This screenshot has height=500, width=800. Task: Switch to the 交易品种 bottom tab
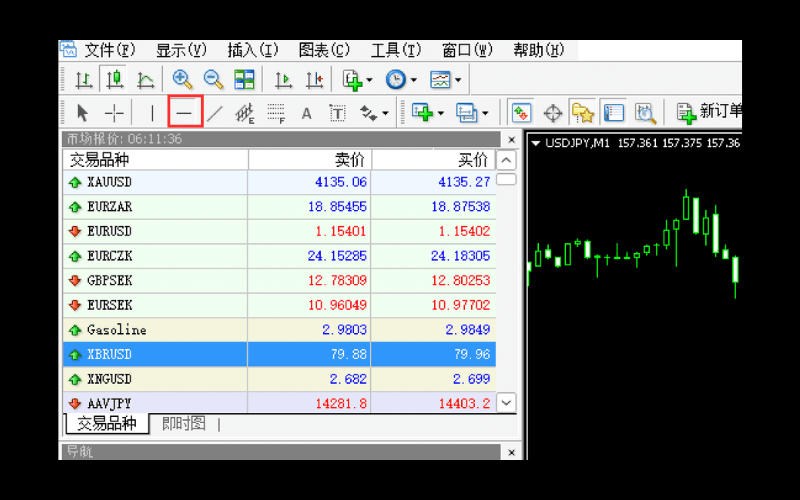coord(107,423)
